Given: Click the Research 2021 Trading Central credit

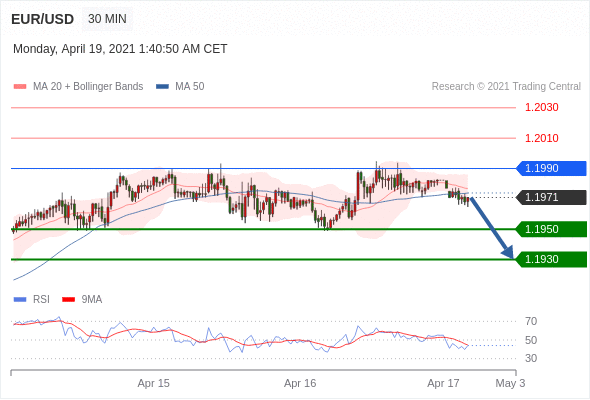Looking at the screenshot, I should (x=506, y=87).
